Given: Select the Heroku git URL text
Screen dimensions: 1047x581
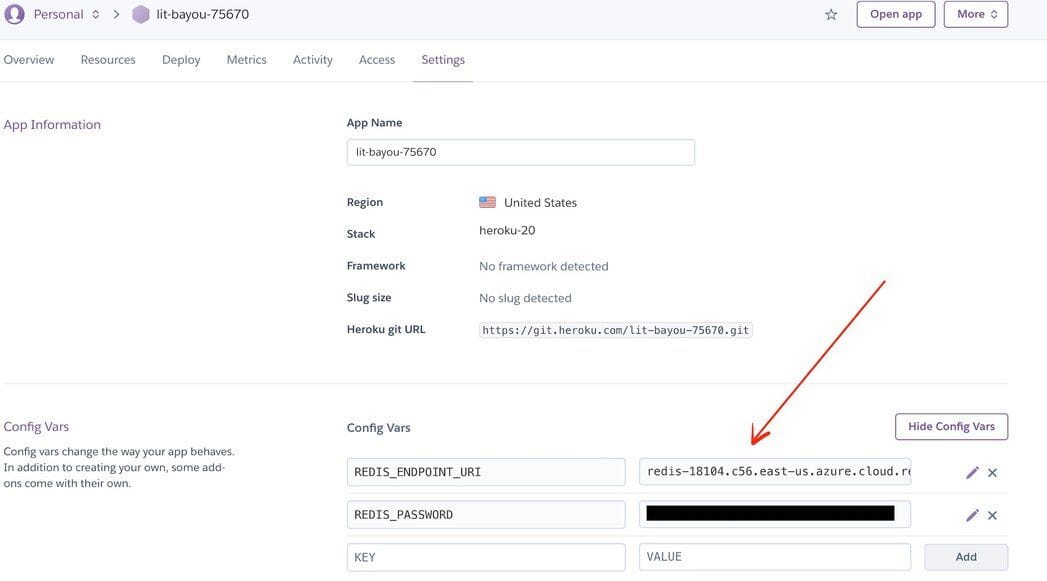Looking at the screenshot, I should 615,328.
